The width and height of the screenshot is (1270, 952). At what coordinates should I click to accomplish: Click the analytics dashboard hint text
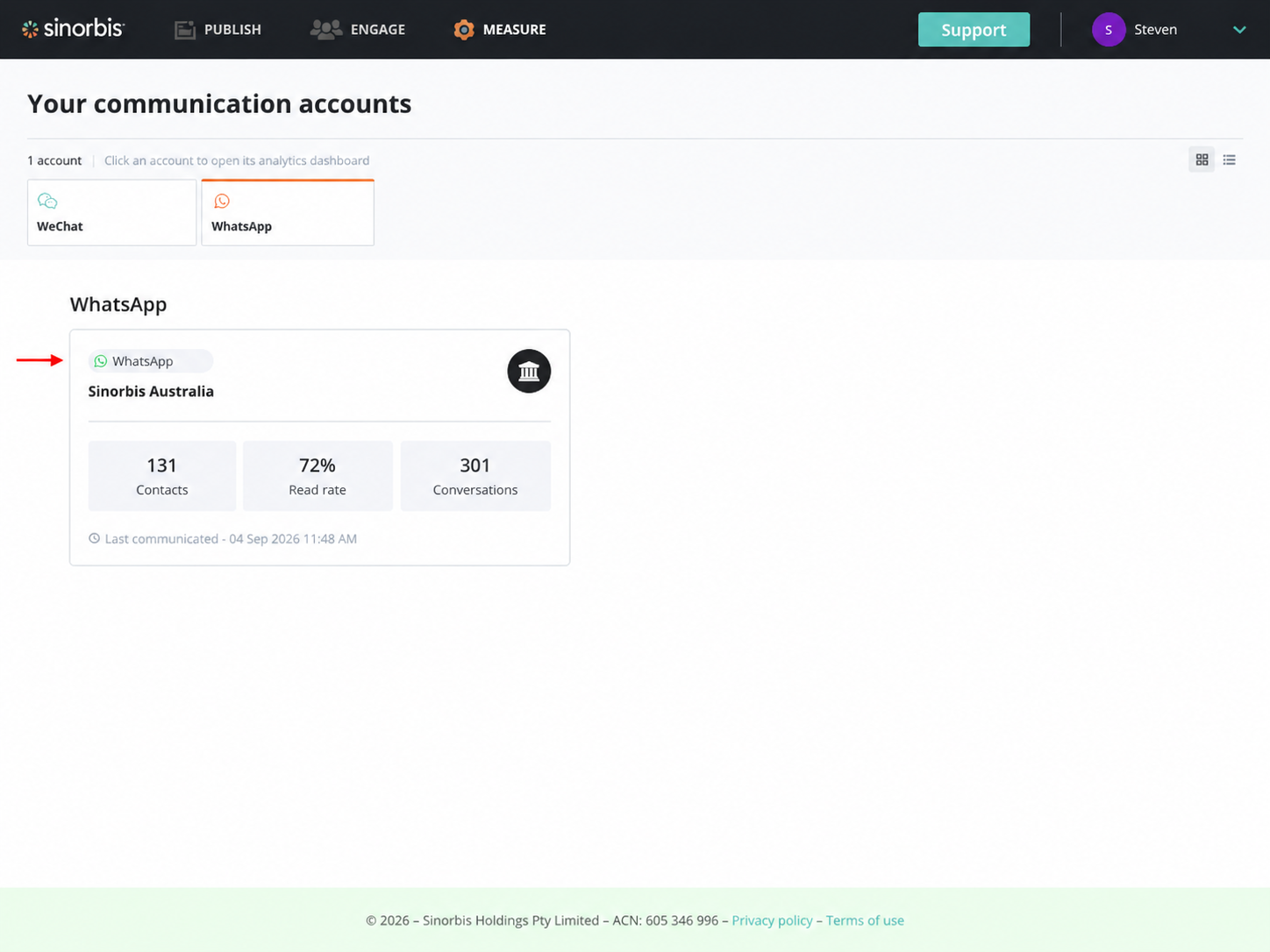coord(237,160)
